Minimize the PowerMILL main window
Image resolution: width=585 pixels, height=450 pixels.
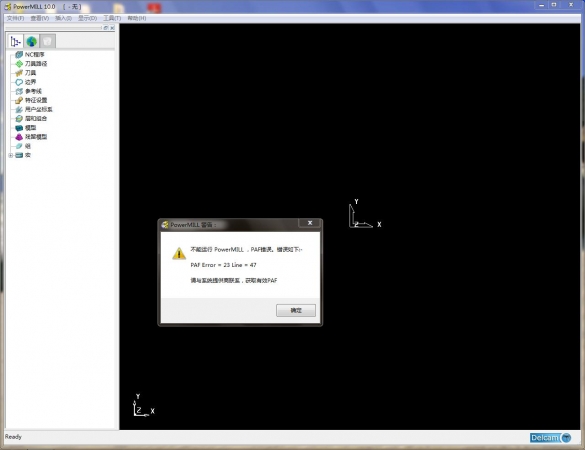(x=541, y=5)
